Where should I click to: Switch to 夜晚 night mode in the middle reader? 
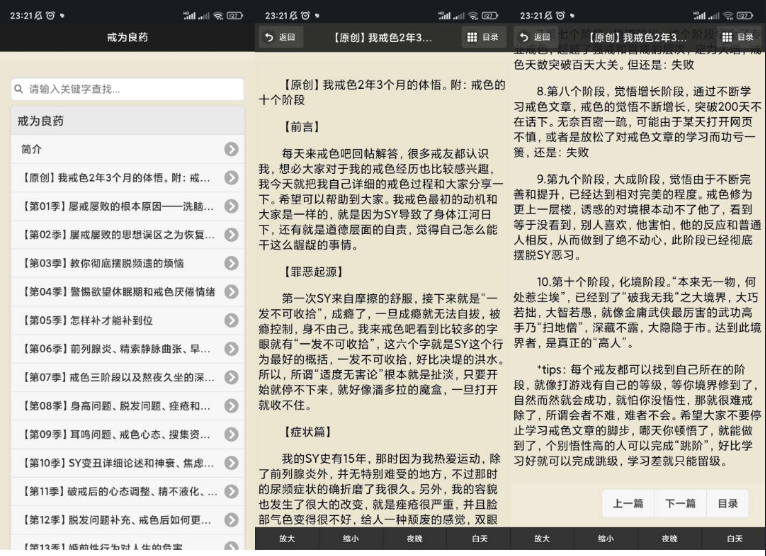coord(414,538)
